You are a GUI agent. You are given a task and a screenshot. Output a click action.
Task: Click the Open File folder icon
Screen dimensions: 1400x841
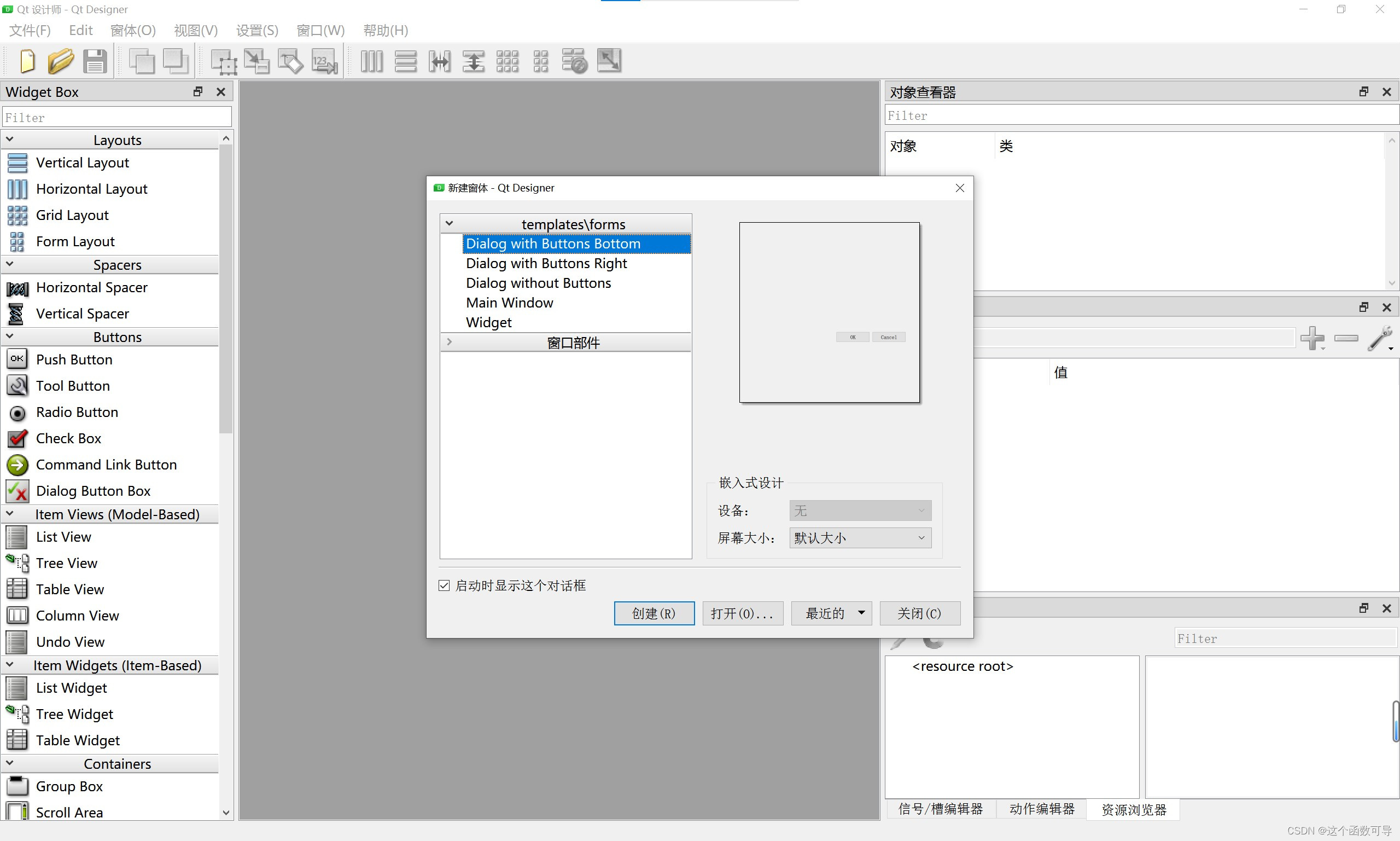61,61
